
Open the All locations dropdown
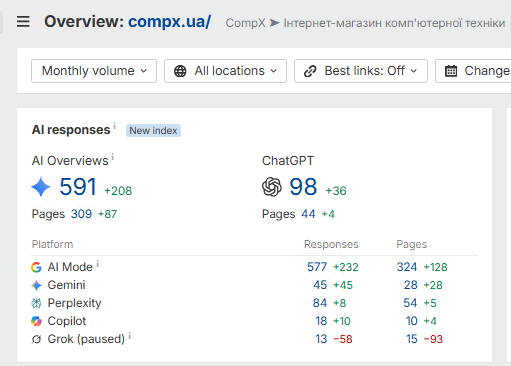coord(225,71)
